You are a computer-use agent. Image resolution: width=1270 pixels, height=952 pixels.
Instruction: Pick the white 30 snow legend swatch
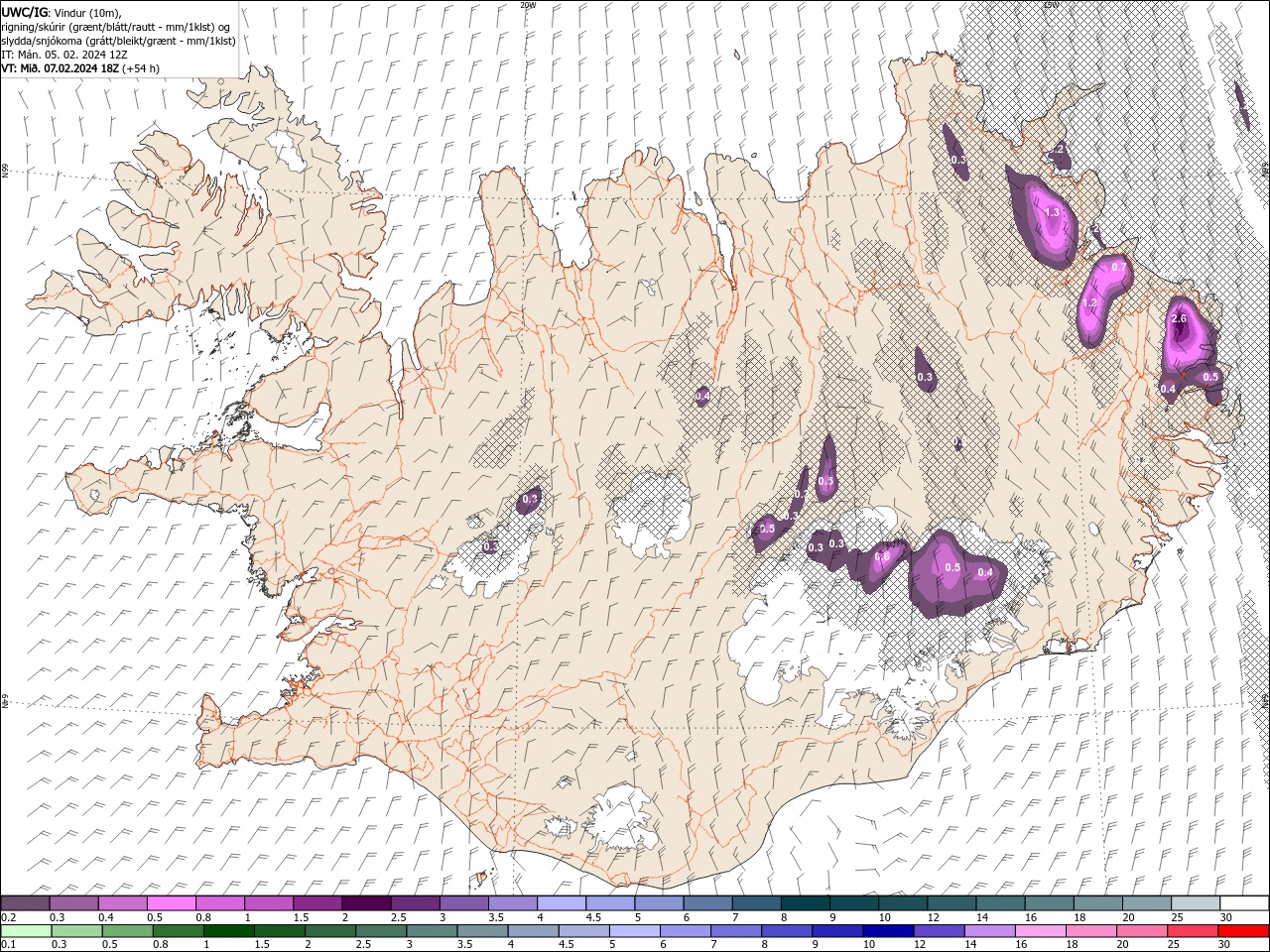click(x=1244, y=903)
